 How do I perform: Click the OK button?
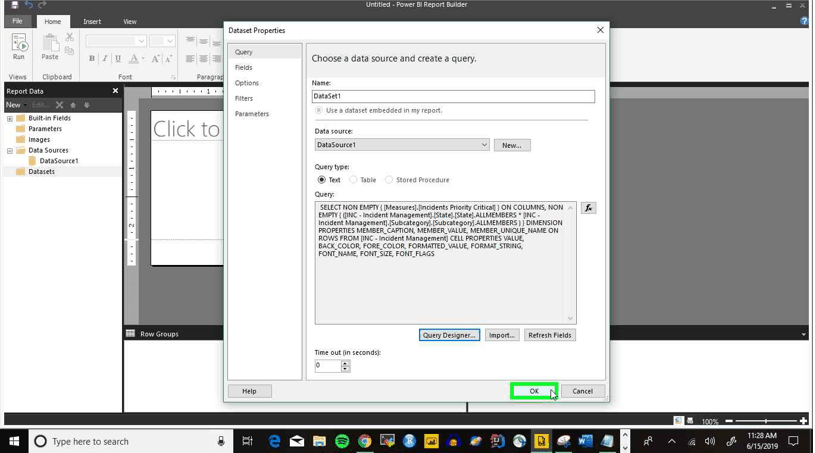pyautogui.click(x=534, y=391)
